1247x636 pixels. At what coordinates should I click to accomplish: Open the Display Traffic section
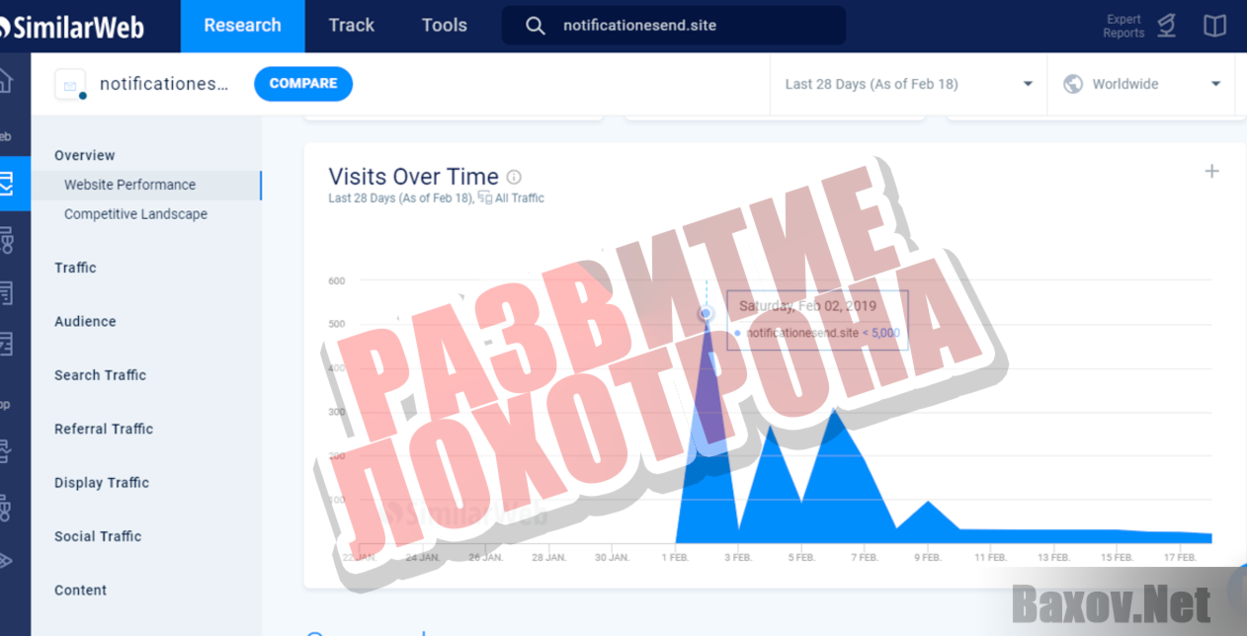102,483
